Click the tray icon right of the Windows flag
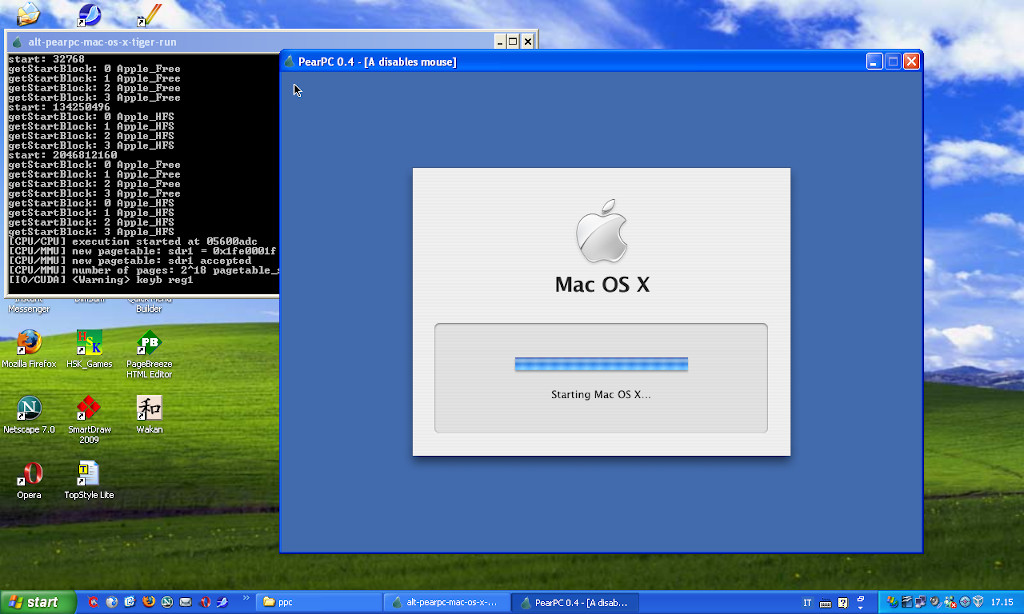Image resolution: width=1024 pixels, height=614 pixels. (906, 602)
